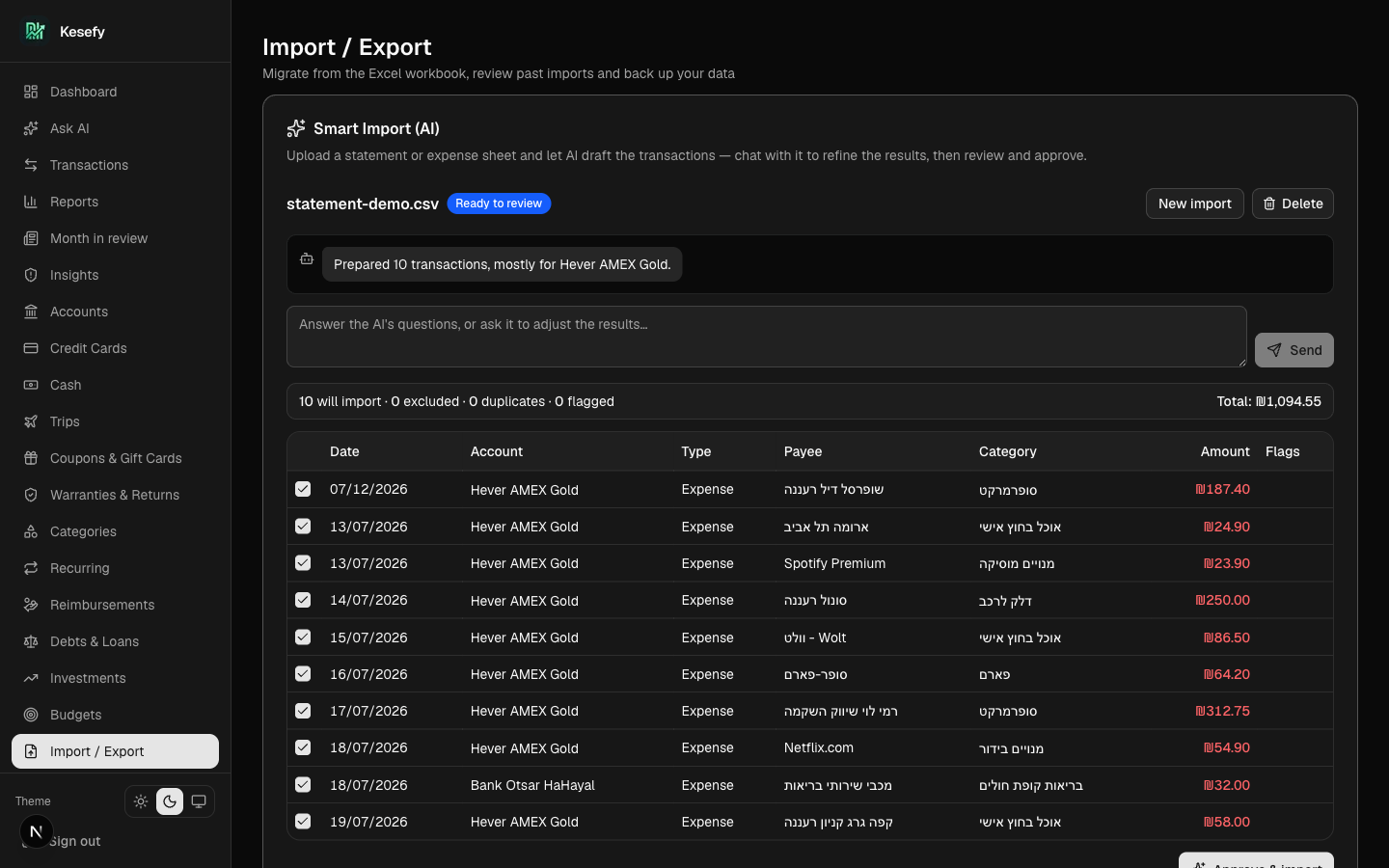1389x868 pixels.
Task: Go to Transactions in sidebar
Action: click(115, 165)
